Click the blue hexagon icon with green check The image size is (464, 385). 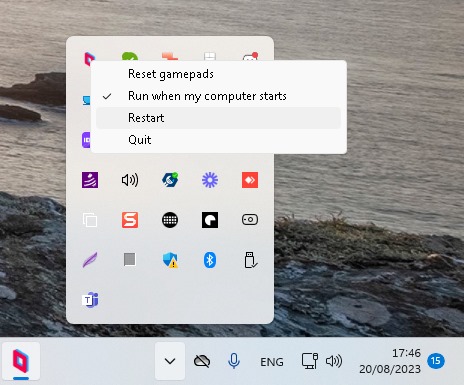170,180
